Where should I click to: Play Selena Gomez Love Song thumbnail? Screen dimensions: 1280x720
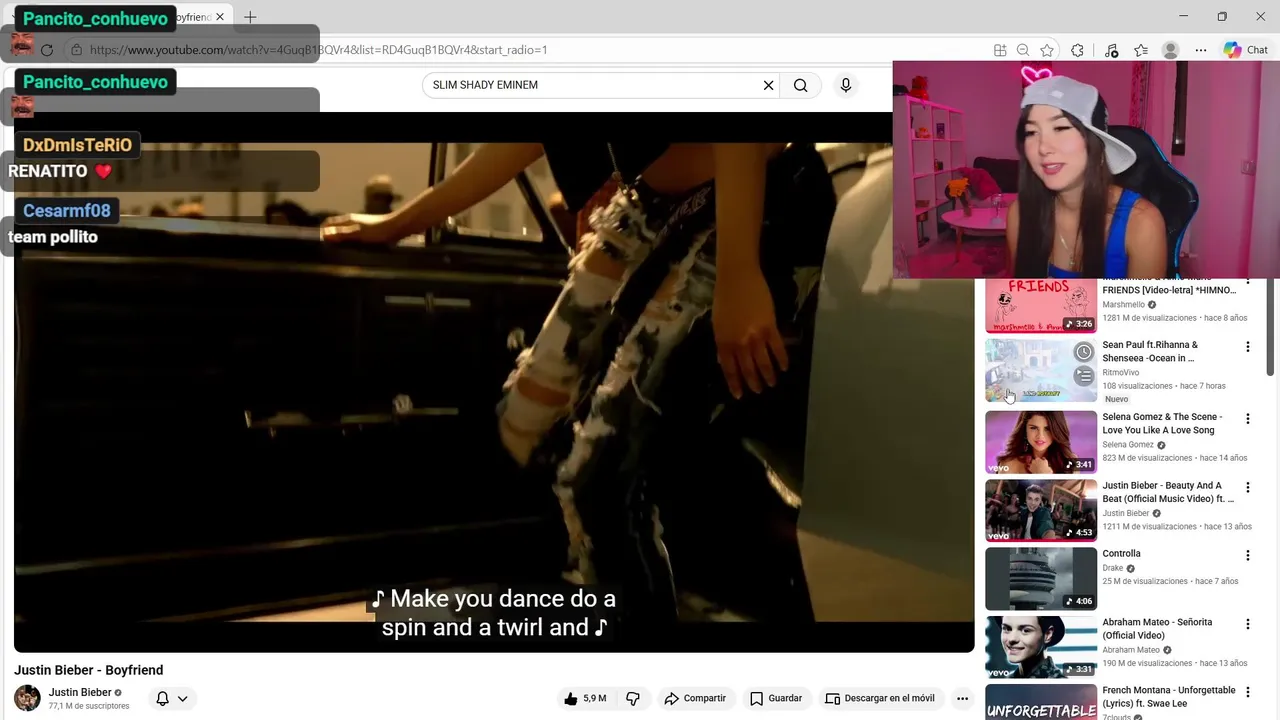(x=1041, y=441)
